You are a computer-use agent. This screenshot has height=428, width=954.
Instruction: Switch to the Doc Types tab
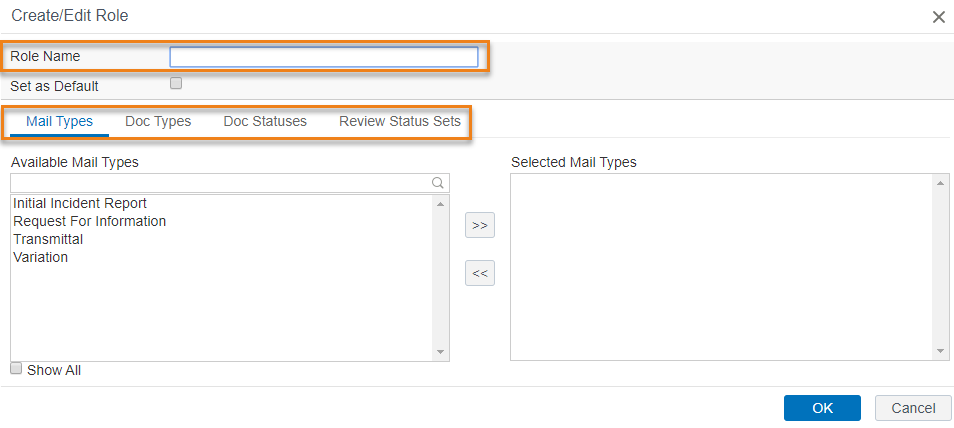158,121
